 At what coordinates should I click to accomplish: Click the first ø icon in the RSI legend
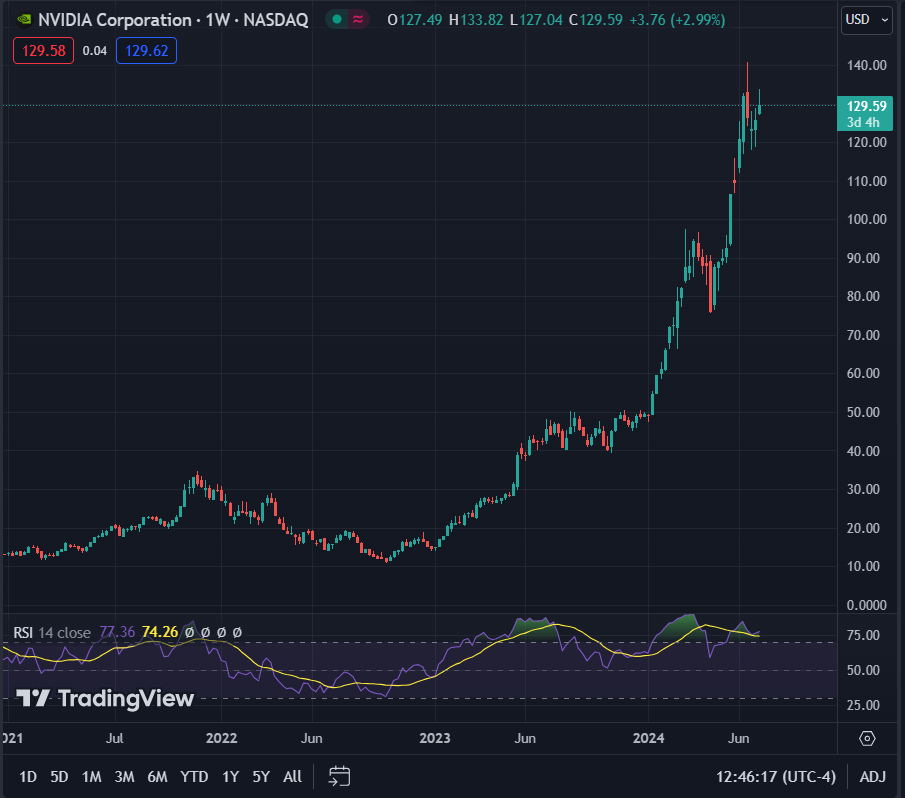(x=189, y=631)
